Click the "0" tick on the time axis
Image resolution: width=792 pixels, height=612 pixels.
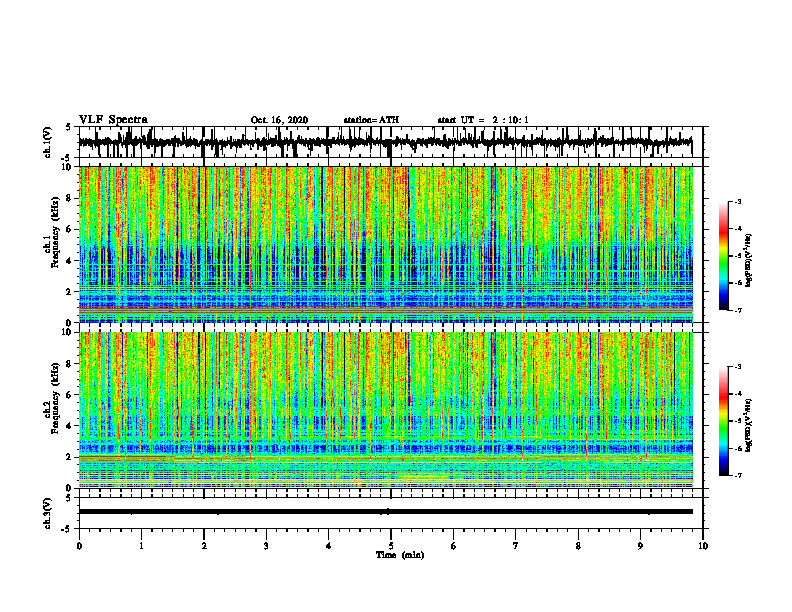pyautogui.click(x=79, y=546)
